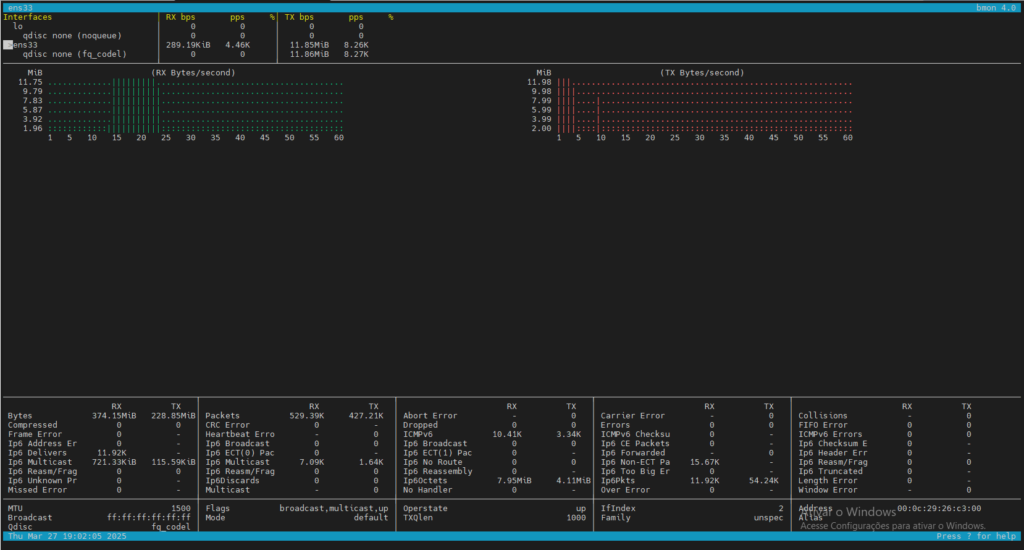
Task: Click the TX pps value 8.26K
Action: [357, 45]
